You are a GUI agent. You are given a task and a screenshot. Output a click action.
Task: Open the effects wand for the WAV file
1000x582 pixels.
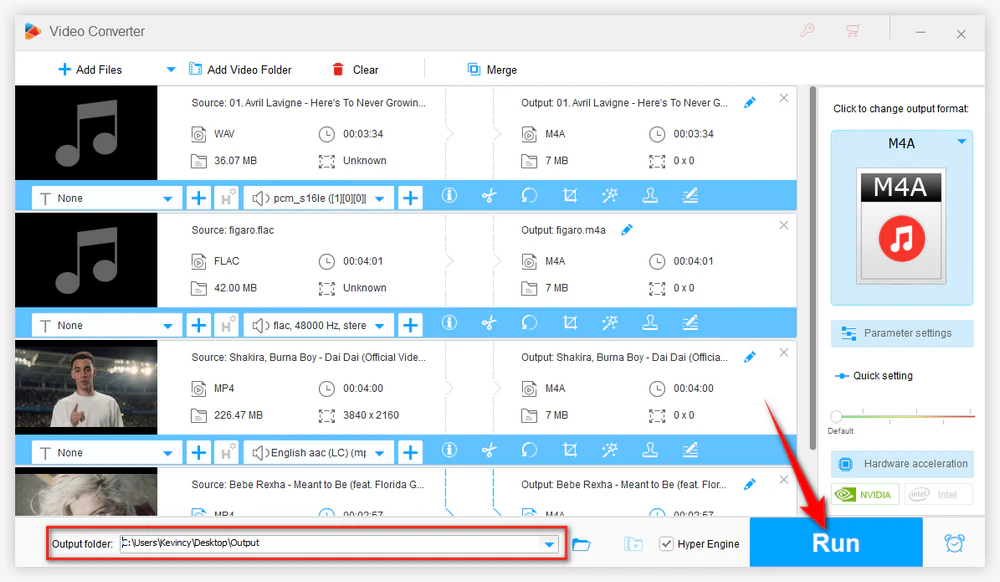(610, 196)
